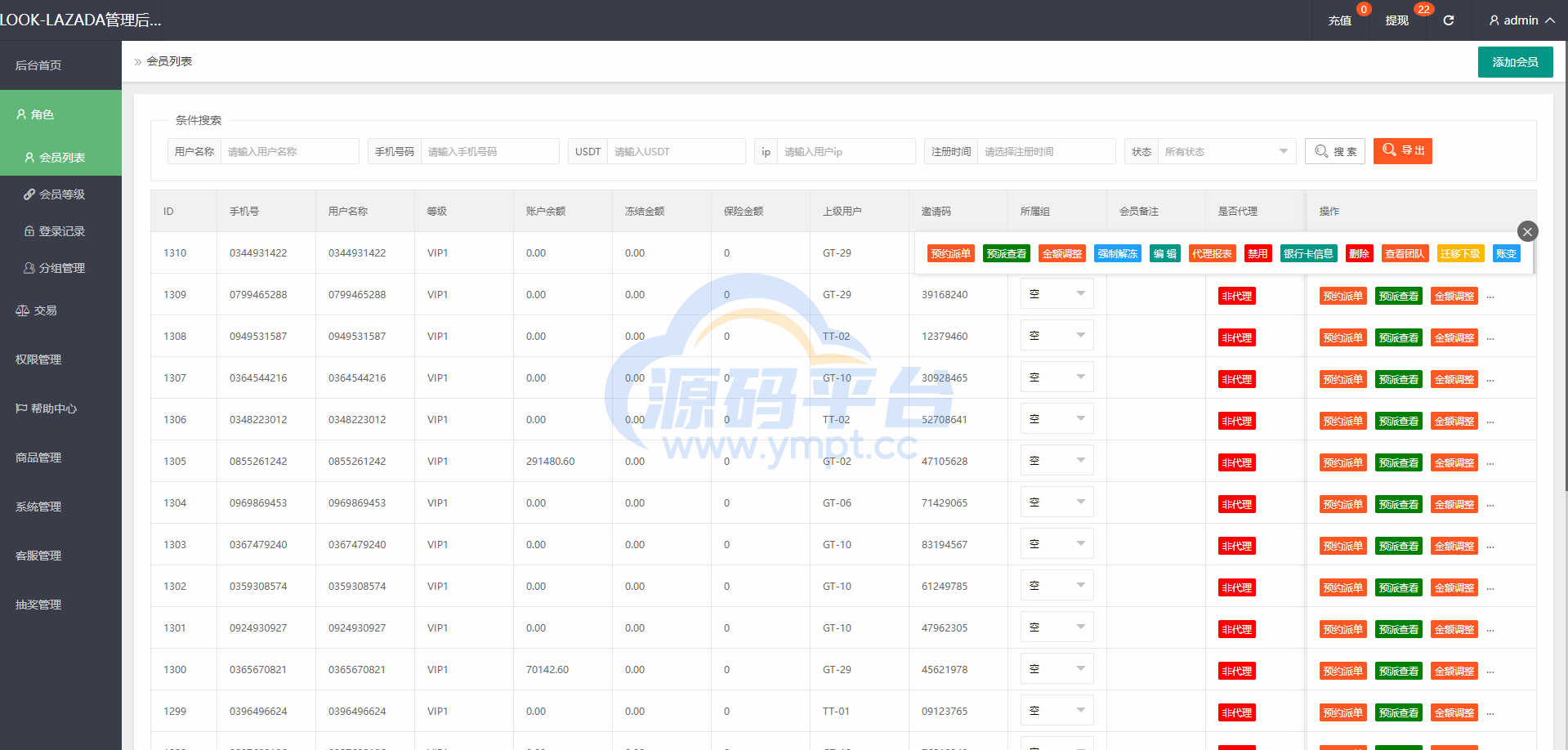This screenshot has height=750, width=1568.
Task: Toggle 非代理 agent status for ID 1301
Action: [1237, 629]
